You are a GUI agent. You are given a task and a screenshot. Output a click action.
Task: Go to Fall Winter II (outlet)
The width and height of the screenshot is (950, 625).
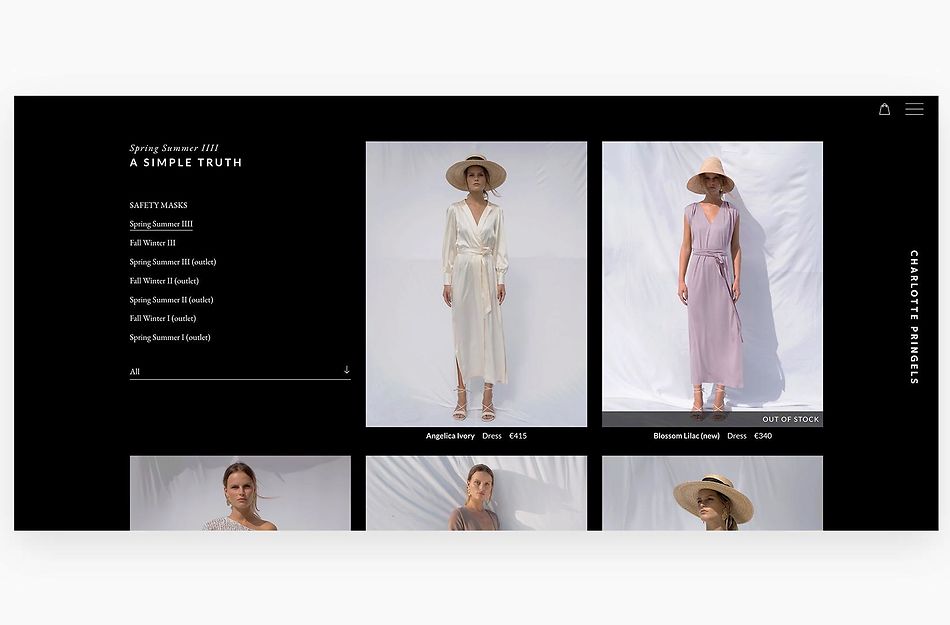point(164,281)
